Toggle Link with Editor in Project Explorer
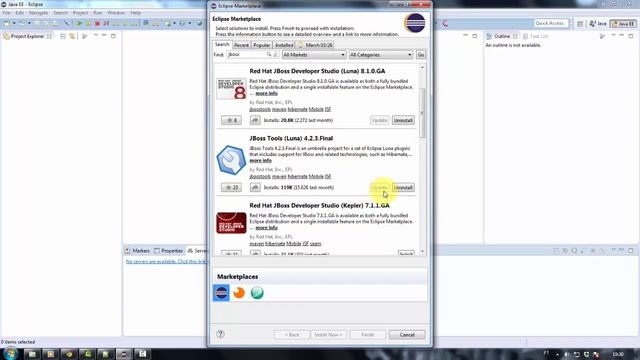Image resolution: width=640 pixels, height=360 pixels. point(72,36)
